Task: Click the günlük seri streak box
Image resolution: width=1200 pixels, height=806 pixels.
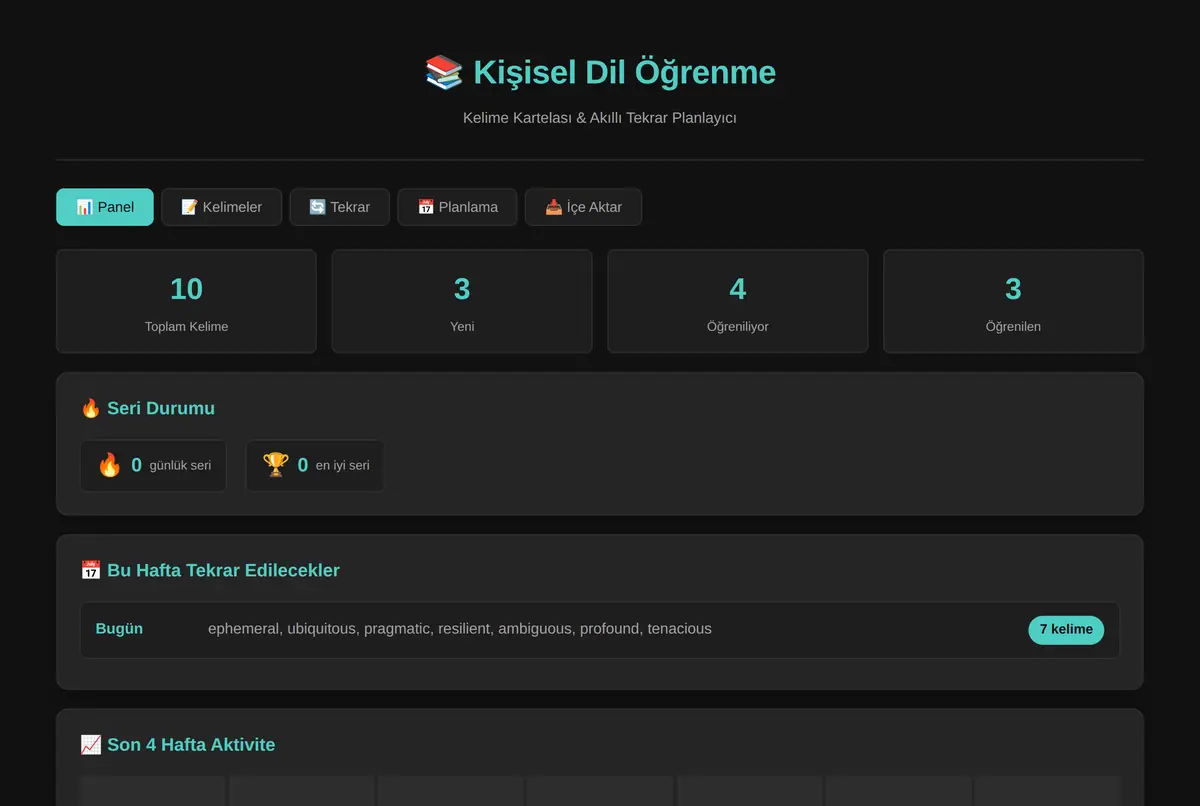Action: coord(153,466)
